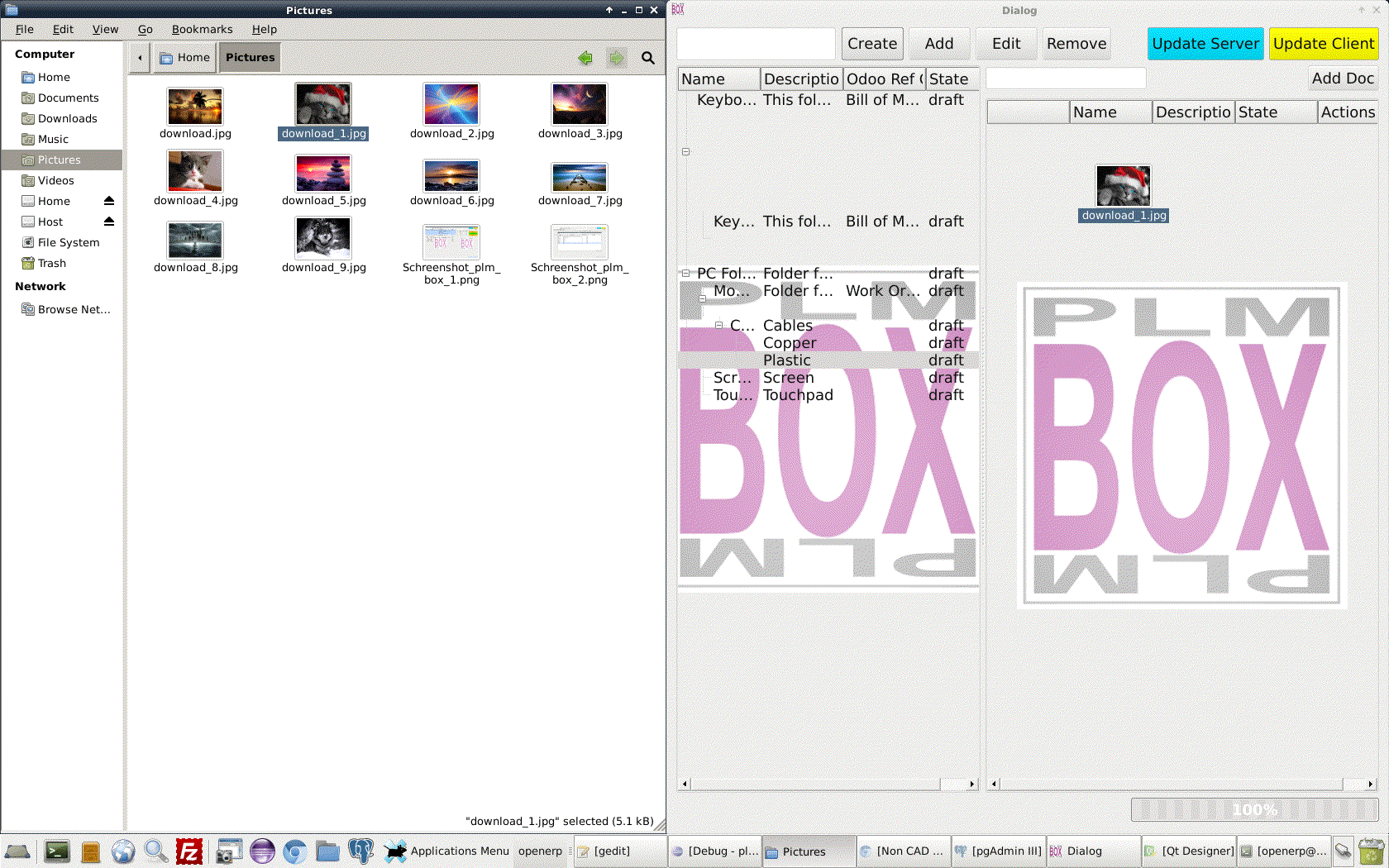This screenshot has height=868, width=1389.
Task: Open the Chromium browser from the taskbar
Action: coord(294,852)
